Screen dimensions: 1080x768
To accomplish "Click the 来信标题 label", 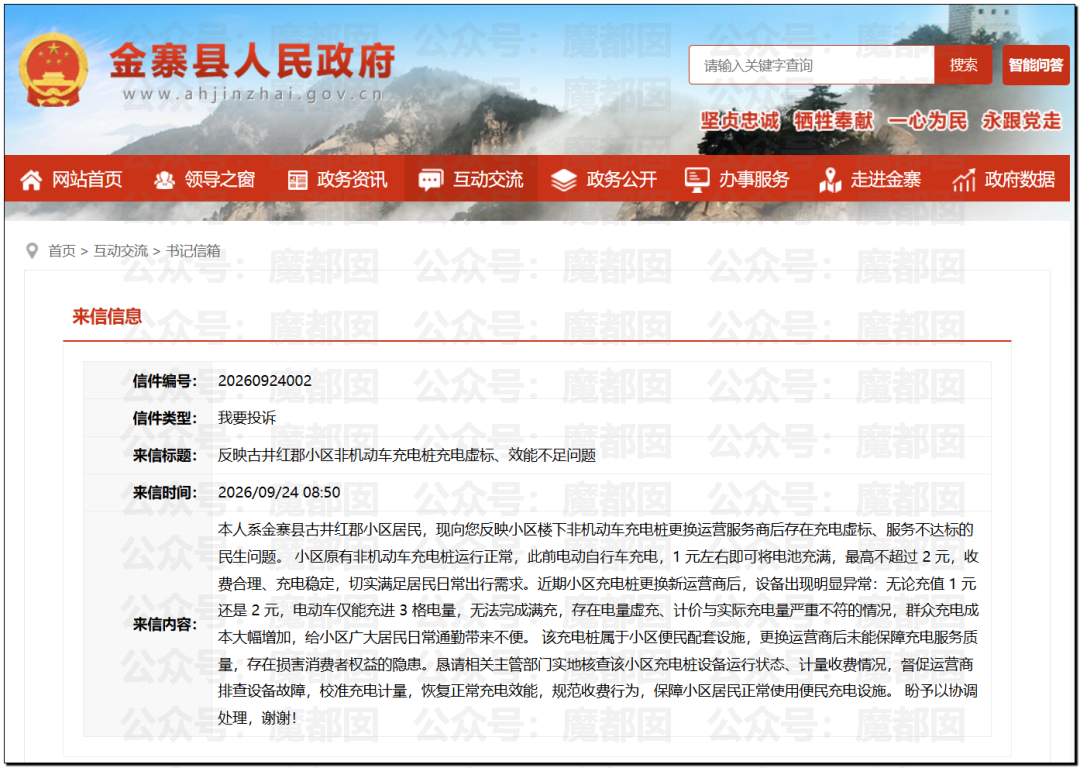I will [165, 455].
